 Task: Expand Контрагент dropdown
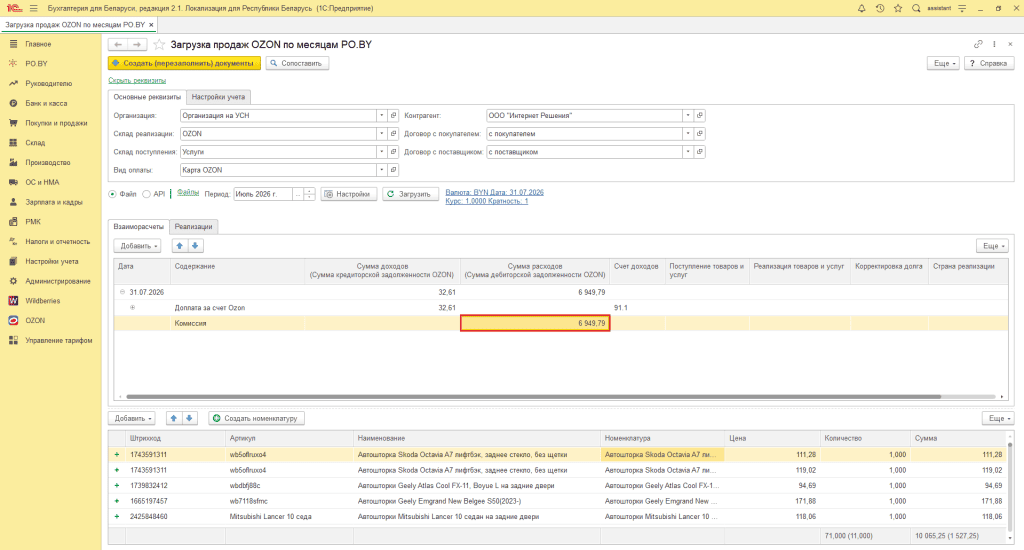point(688,115)
